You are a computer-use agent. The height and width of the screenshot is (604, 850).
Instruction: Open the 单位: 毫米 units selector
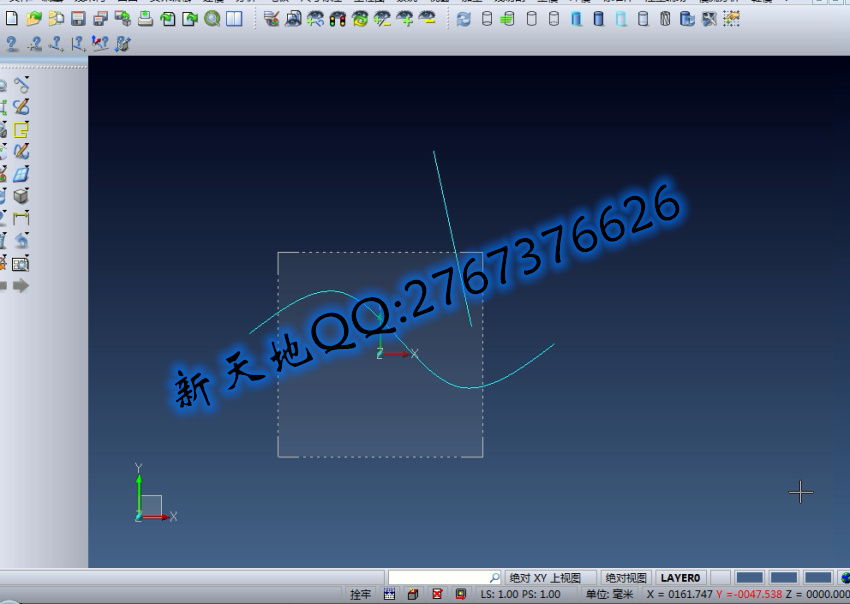(609, 594)
